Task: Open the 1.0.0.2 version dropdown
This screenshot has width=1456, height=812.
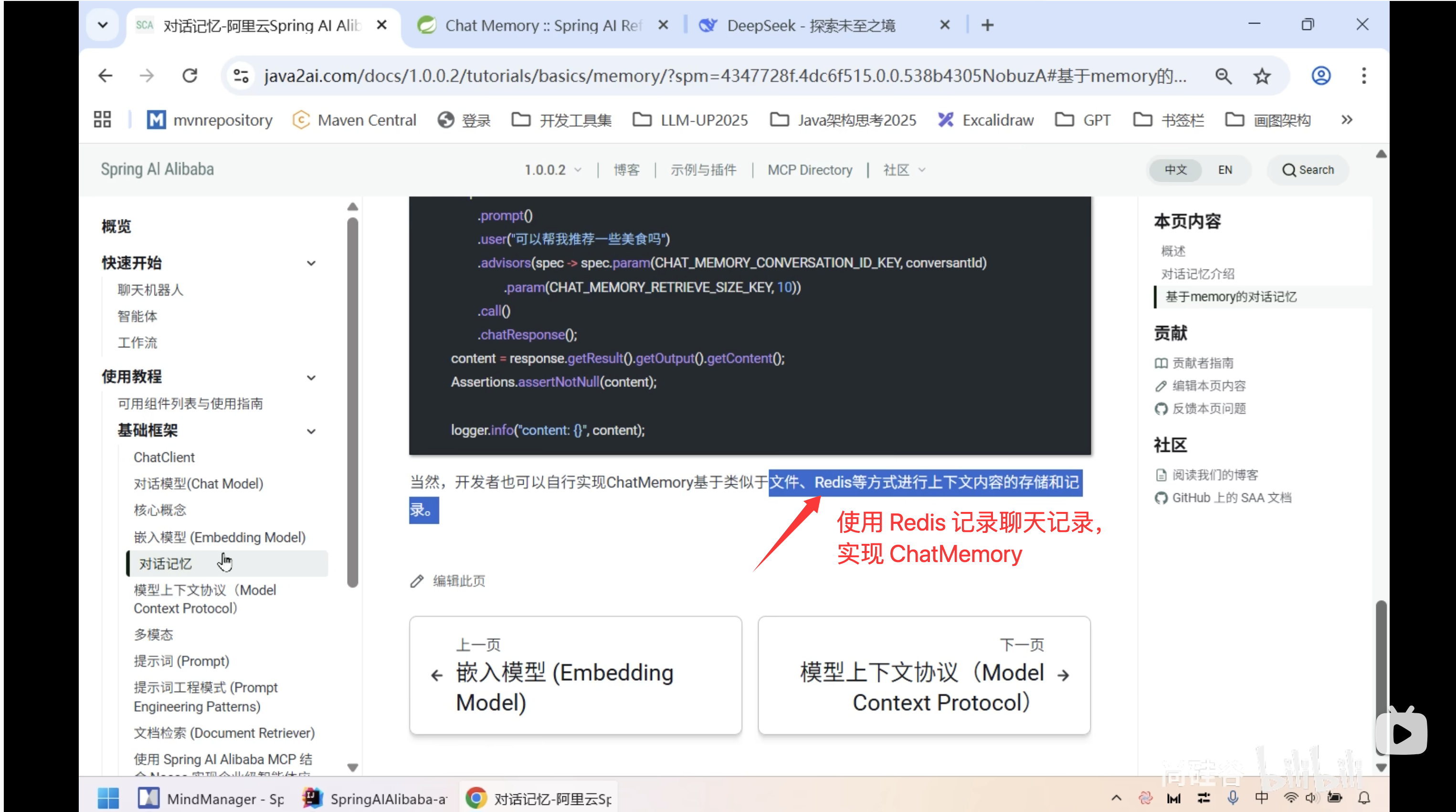Action: tap(552, 169)
